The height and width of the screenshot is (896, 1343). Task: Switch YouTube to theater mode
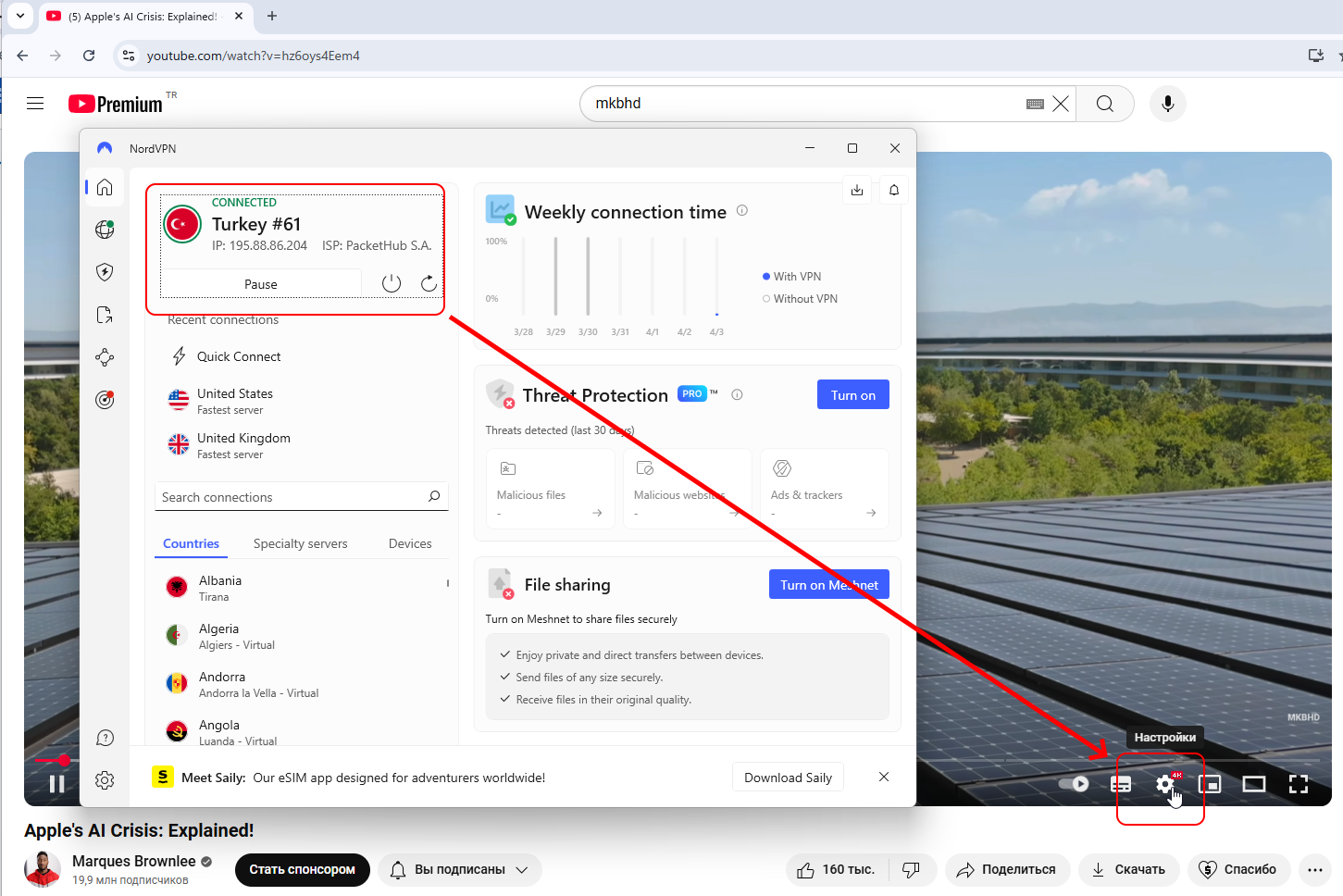[1254, 784]
